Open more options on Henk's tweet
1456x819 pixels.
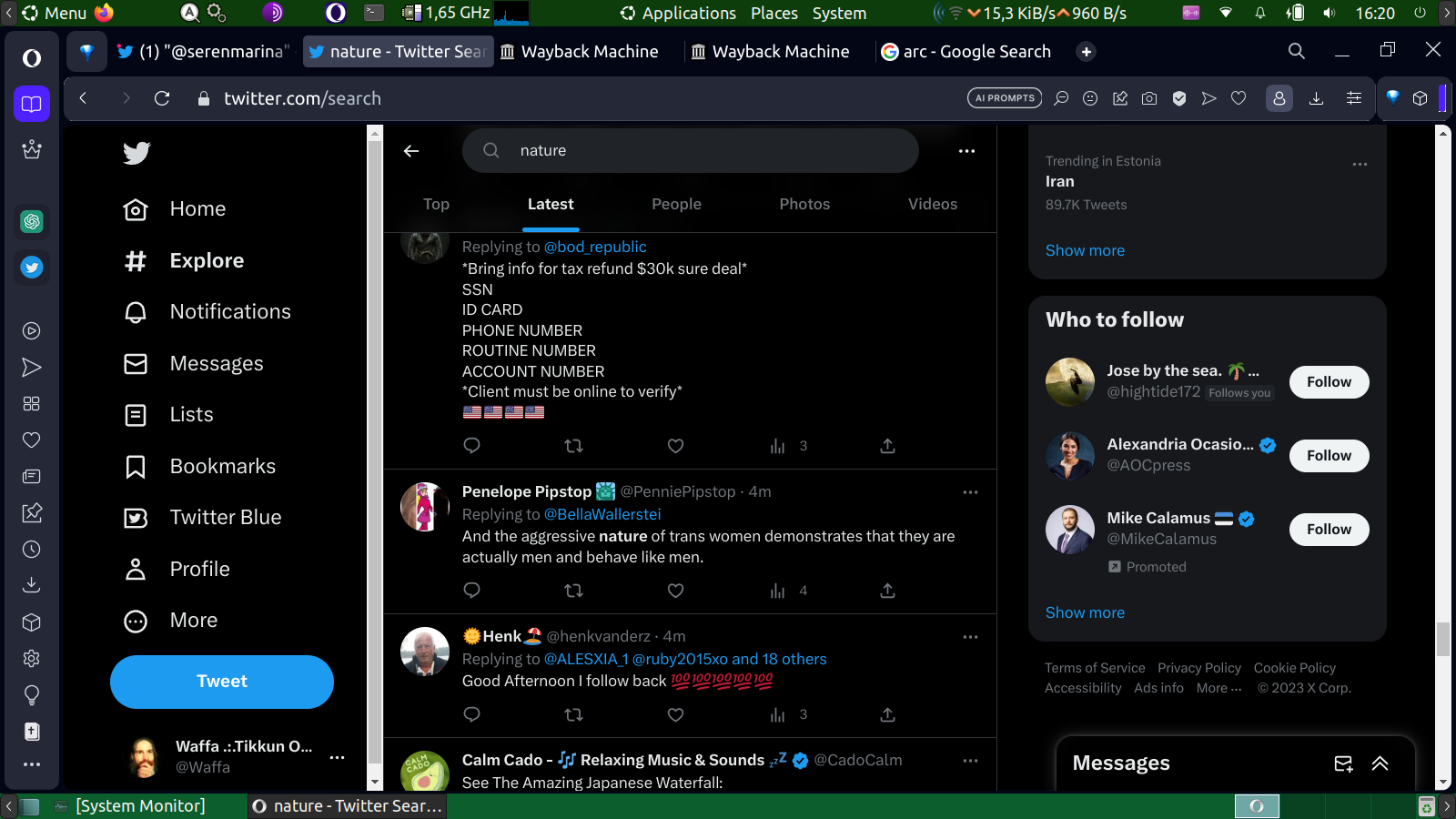pos(970,637)
